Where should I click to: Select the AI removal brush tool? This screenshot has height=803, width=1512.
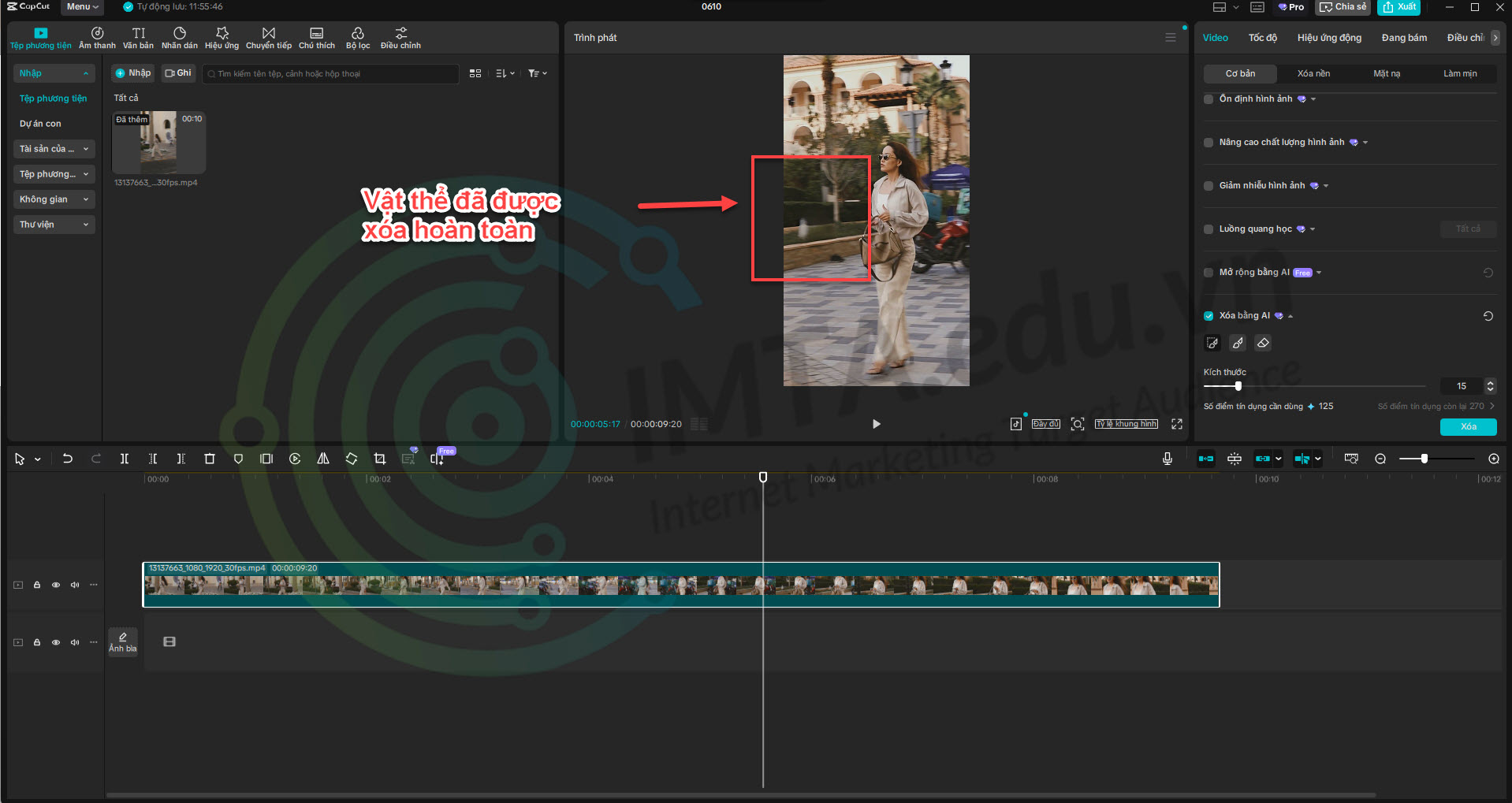[x=1238, y=343]
